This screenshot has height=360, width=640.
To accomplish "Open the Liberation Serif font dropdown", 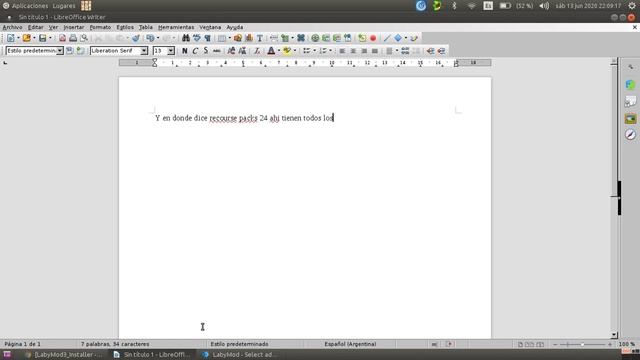I will (144, 51).
